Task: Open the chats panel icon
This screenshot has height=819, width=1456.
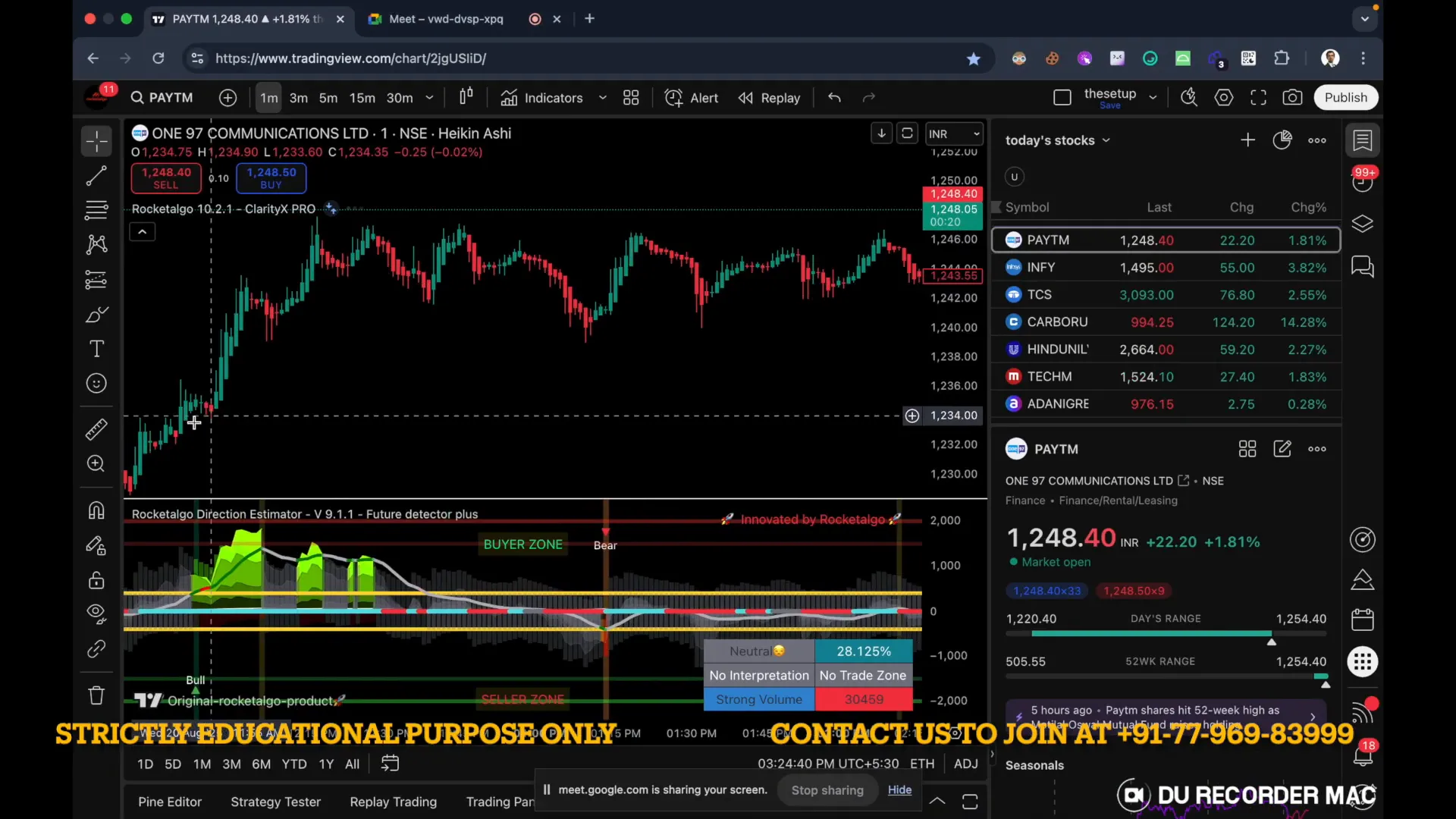Action: (x=1363, y=267)
